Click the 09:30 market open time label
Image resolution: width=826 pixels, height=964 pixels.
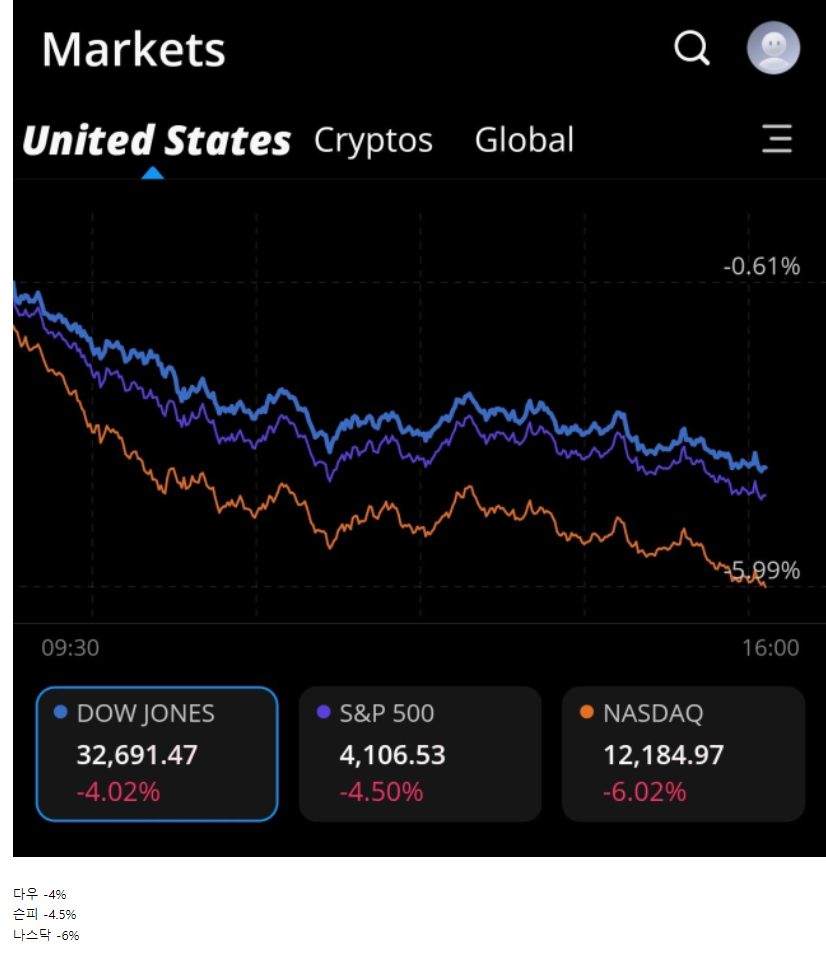tap(70, 648)
